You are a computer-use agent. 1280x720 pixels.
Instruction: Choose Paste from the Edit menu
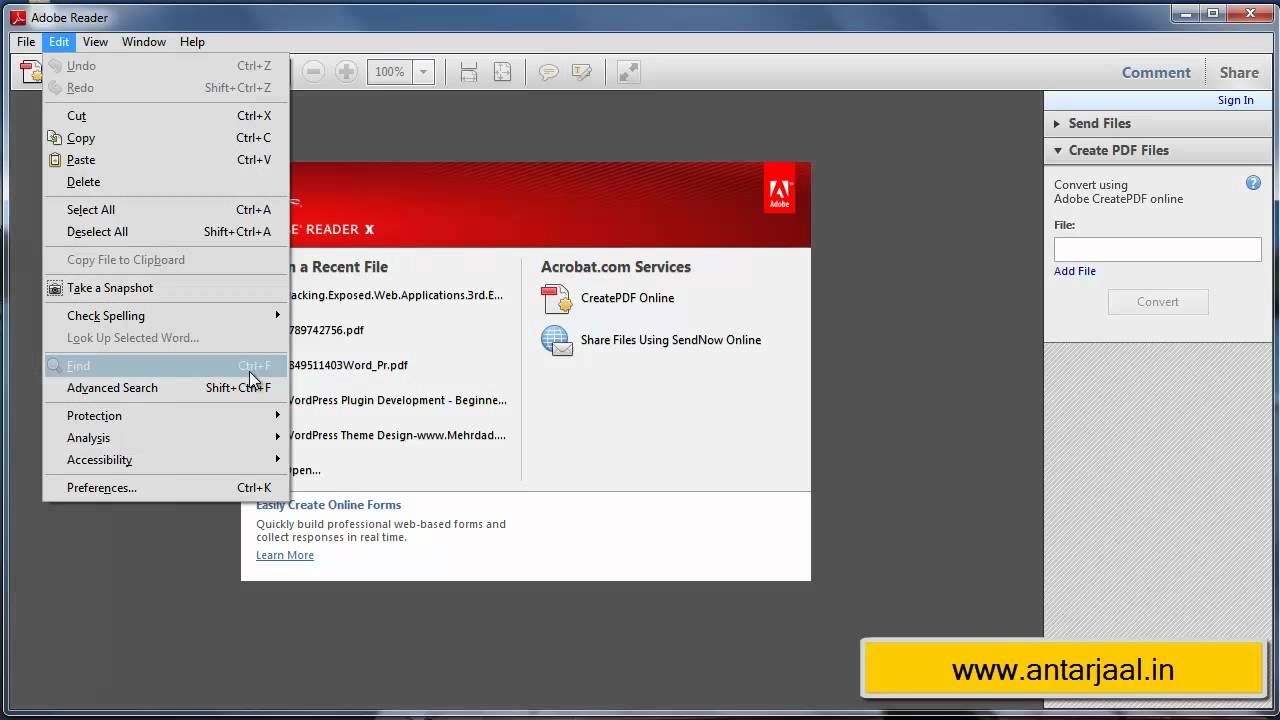pyautogui.click(x=166, y=160)
